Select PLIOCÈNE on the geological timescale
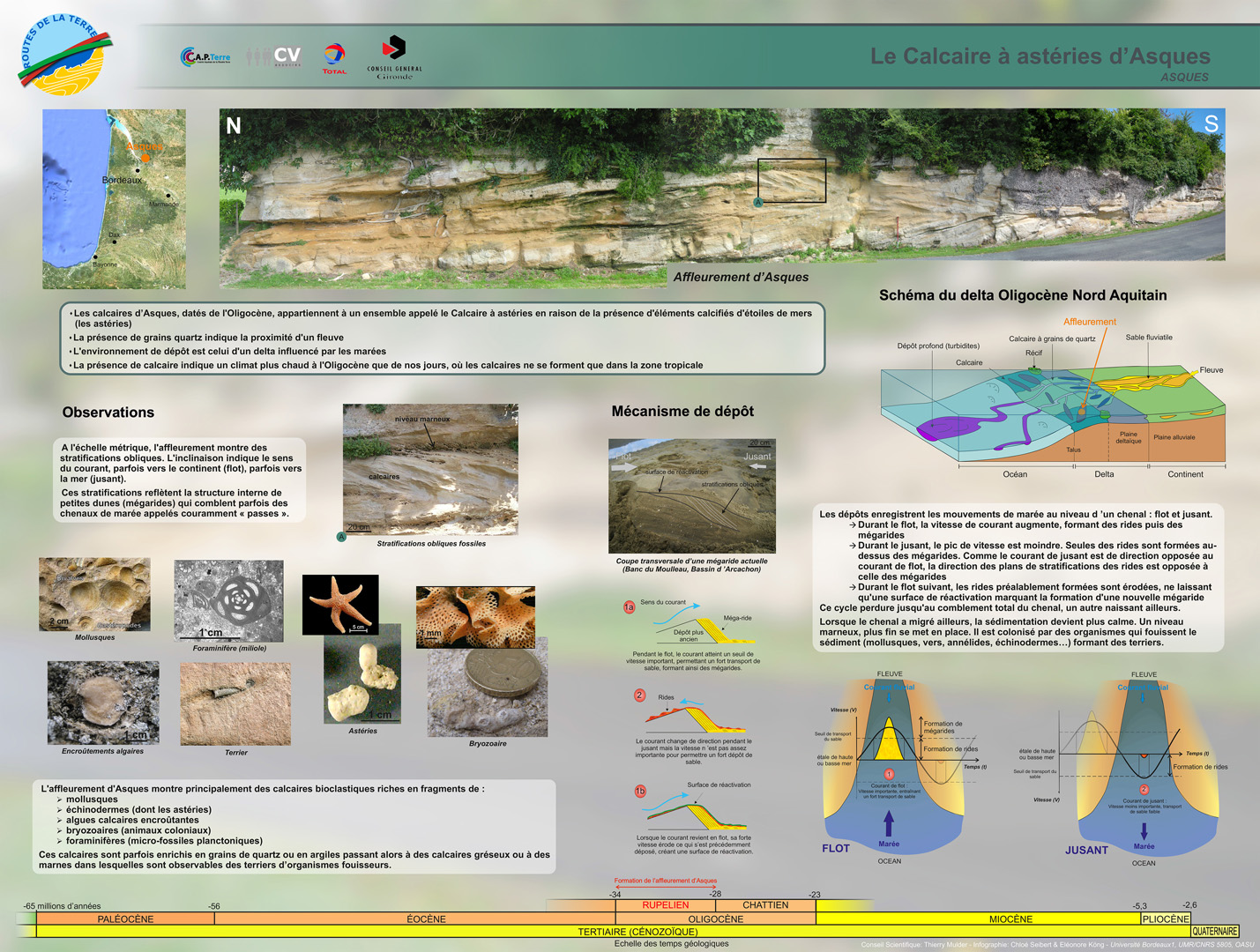 [1166, 919]
